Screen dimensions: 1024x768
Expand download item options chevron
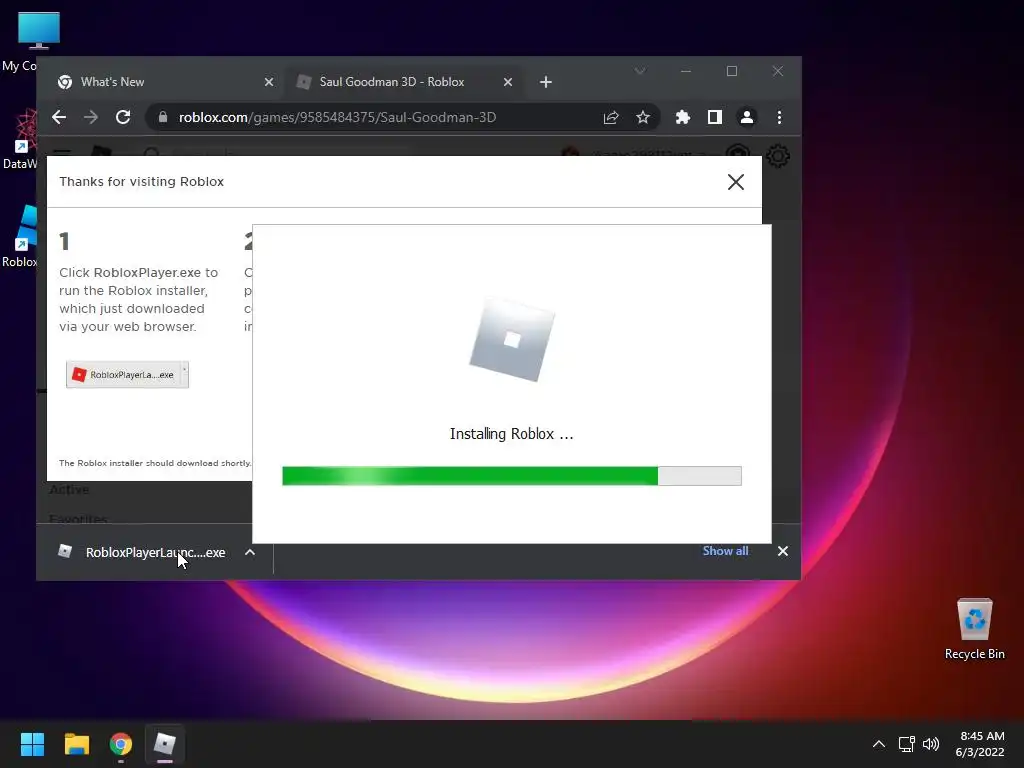[x=249, y=552]
